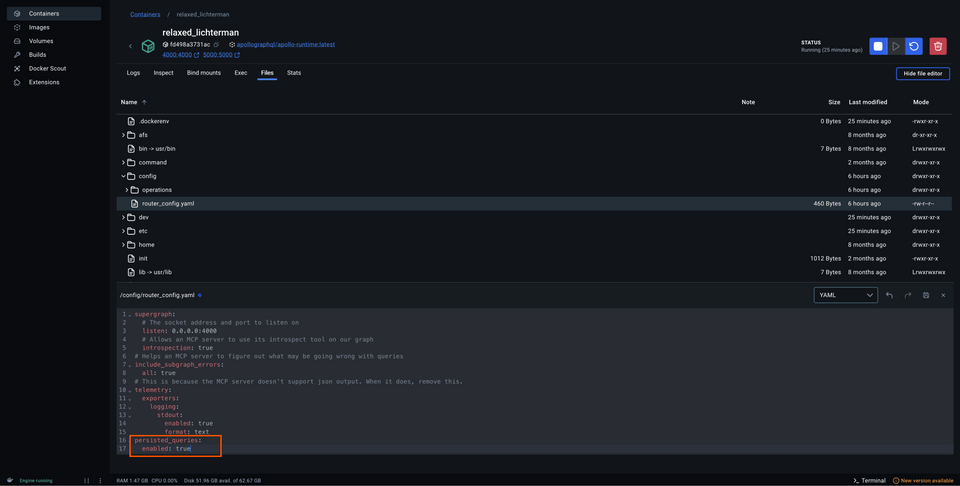Copy the container ID fd498a3731ac

pyautogui.click(x=216, y=45)
